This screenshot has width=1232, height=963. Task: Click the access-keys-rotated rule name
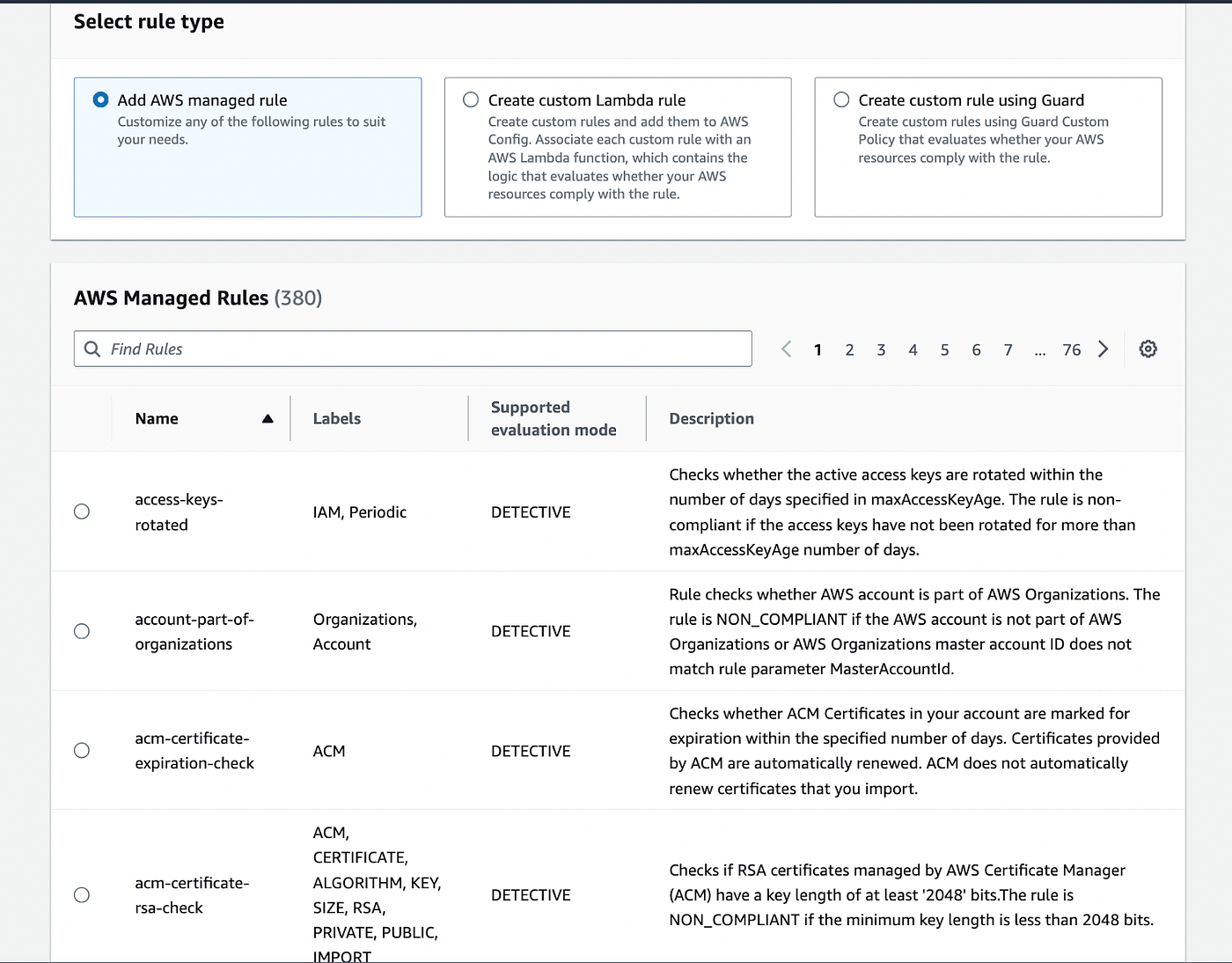pyautogui.click(x=179, y=511)
